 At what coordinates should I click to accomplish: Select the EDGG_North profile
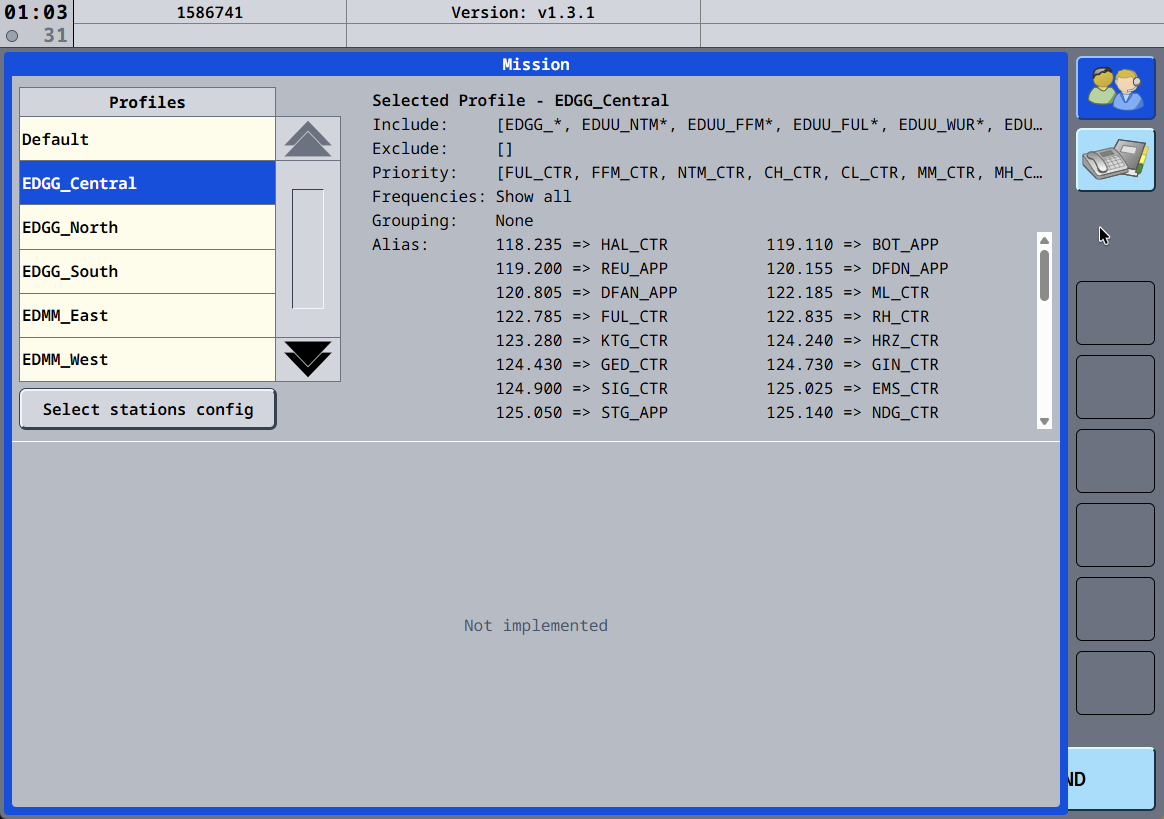(x=147, y=227)
